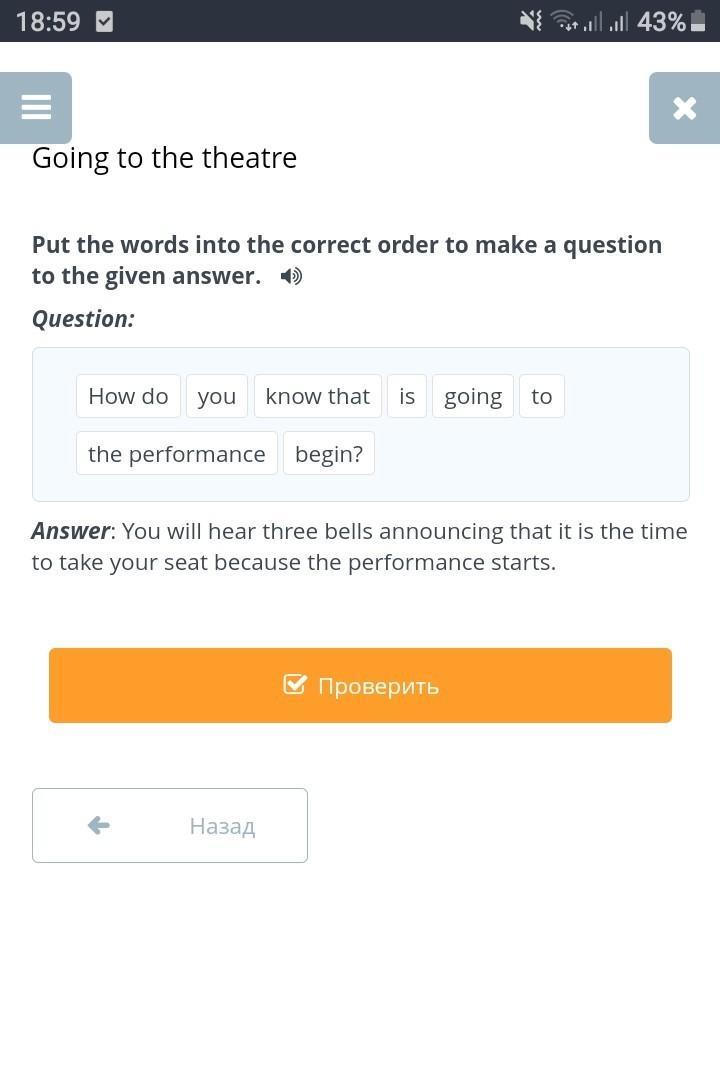Tap the checkmark icon in Проверить
720x1075 pixels.
[295, 685]
